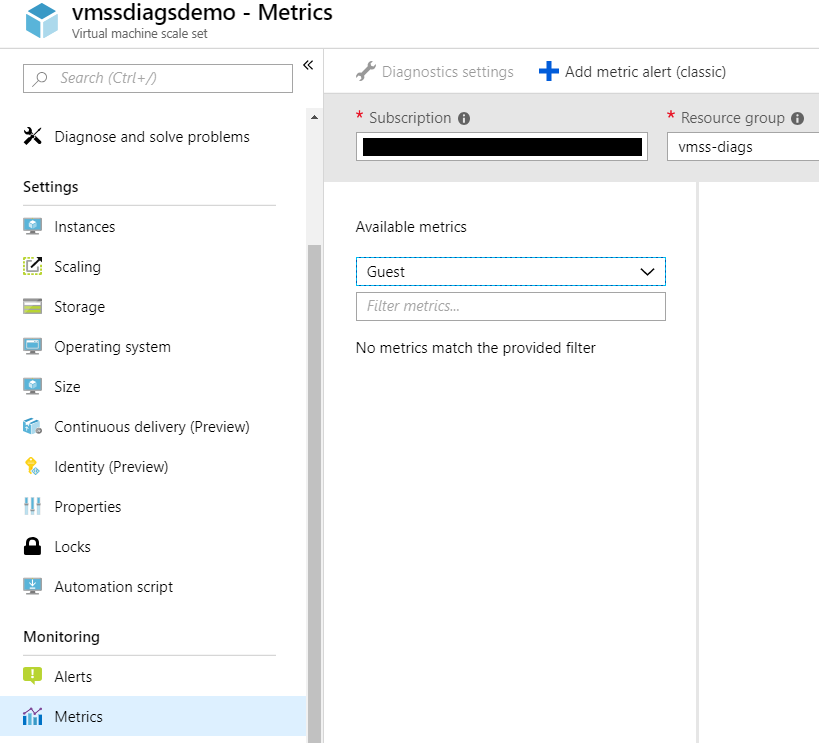Select Scaling in the sidebar
This screenshot has width=819, height=743.
(x=77, y=267)
